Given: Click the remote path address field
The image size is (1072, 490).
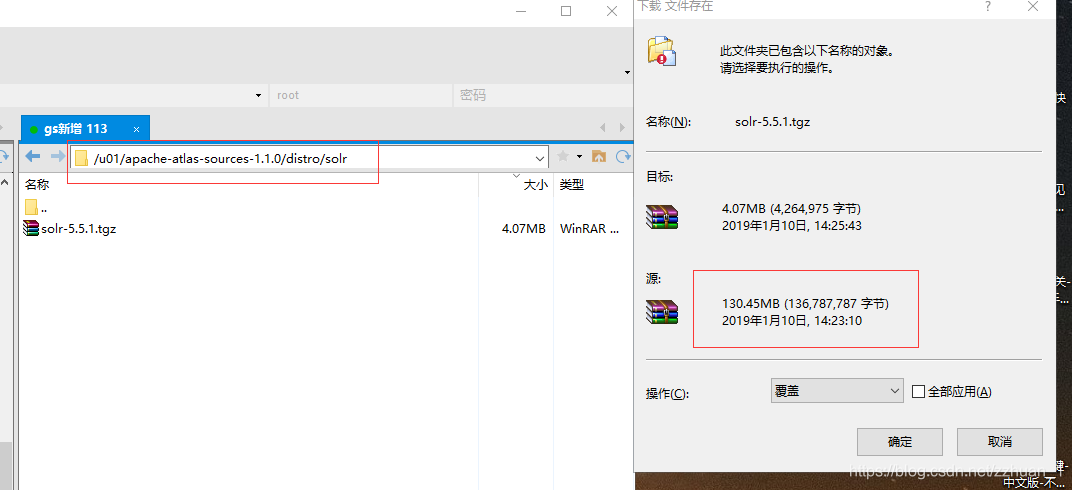Looking at the screenshot, I should (x=308, y=158).
